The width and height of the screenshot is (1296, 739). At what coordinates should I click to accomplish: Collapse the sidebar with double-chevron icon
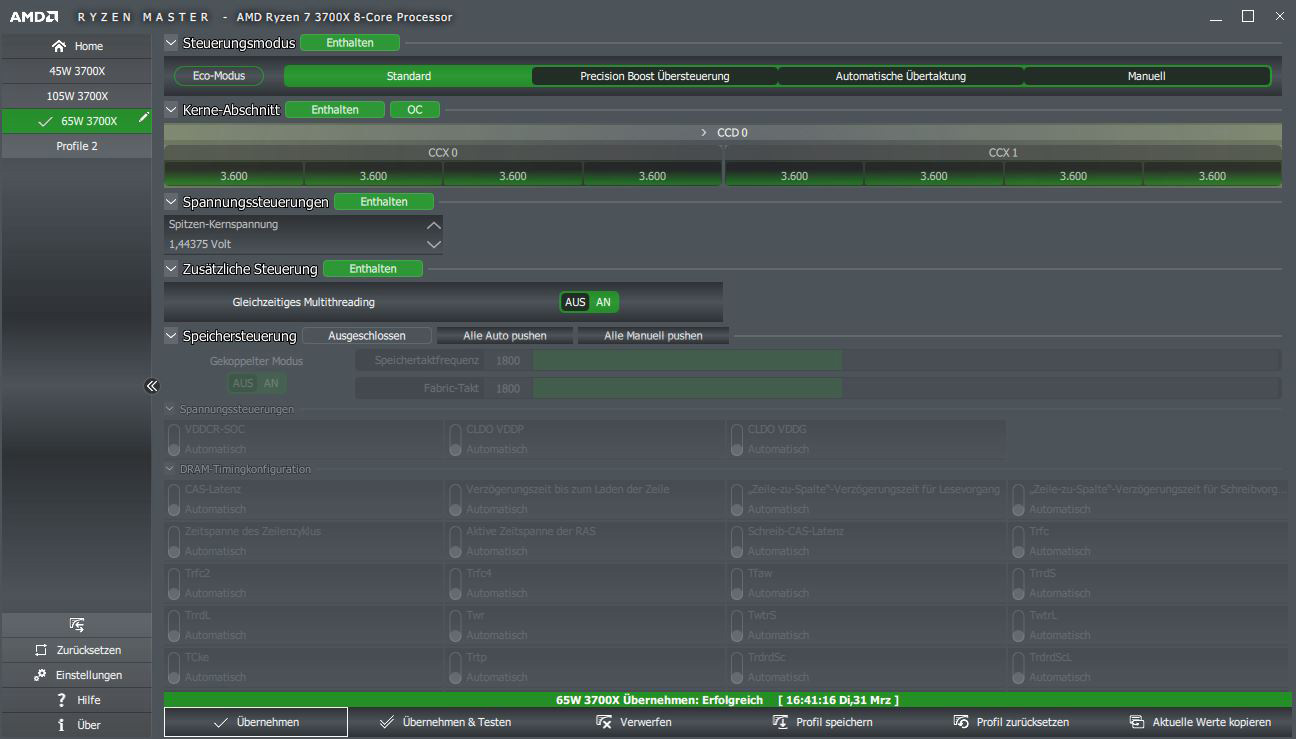coord(152,385)
